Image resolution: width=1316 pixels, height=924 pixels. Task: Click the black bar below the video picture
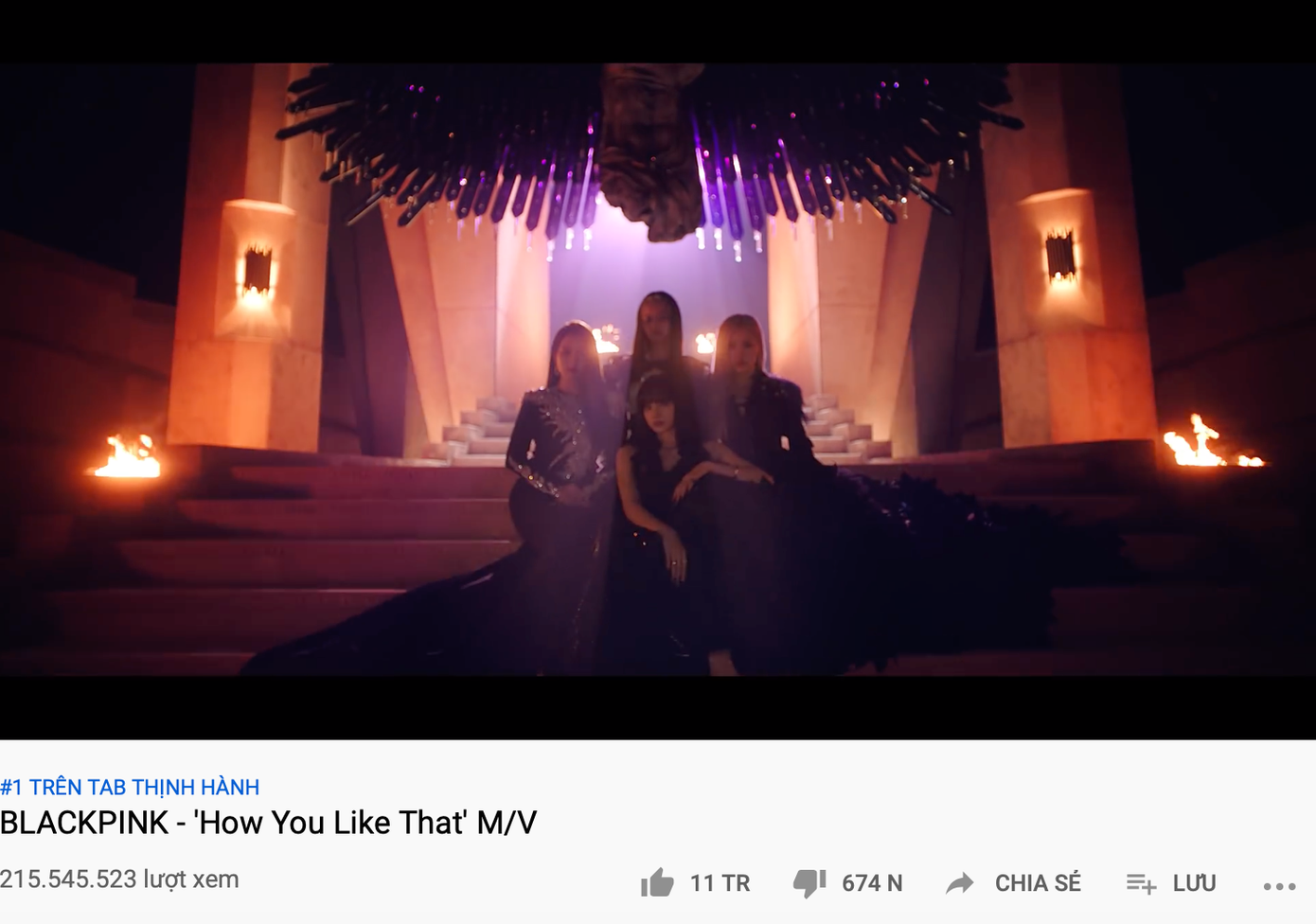[658, 707]
